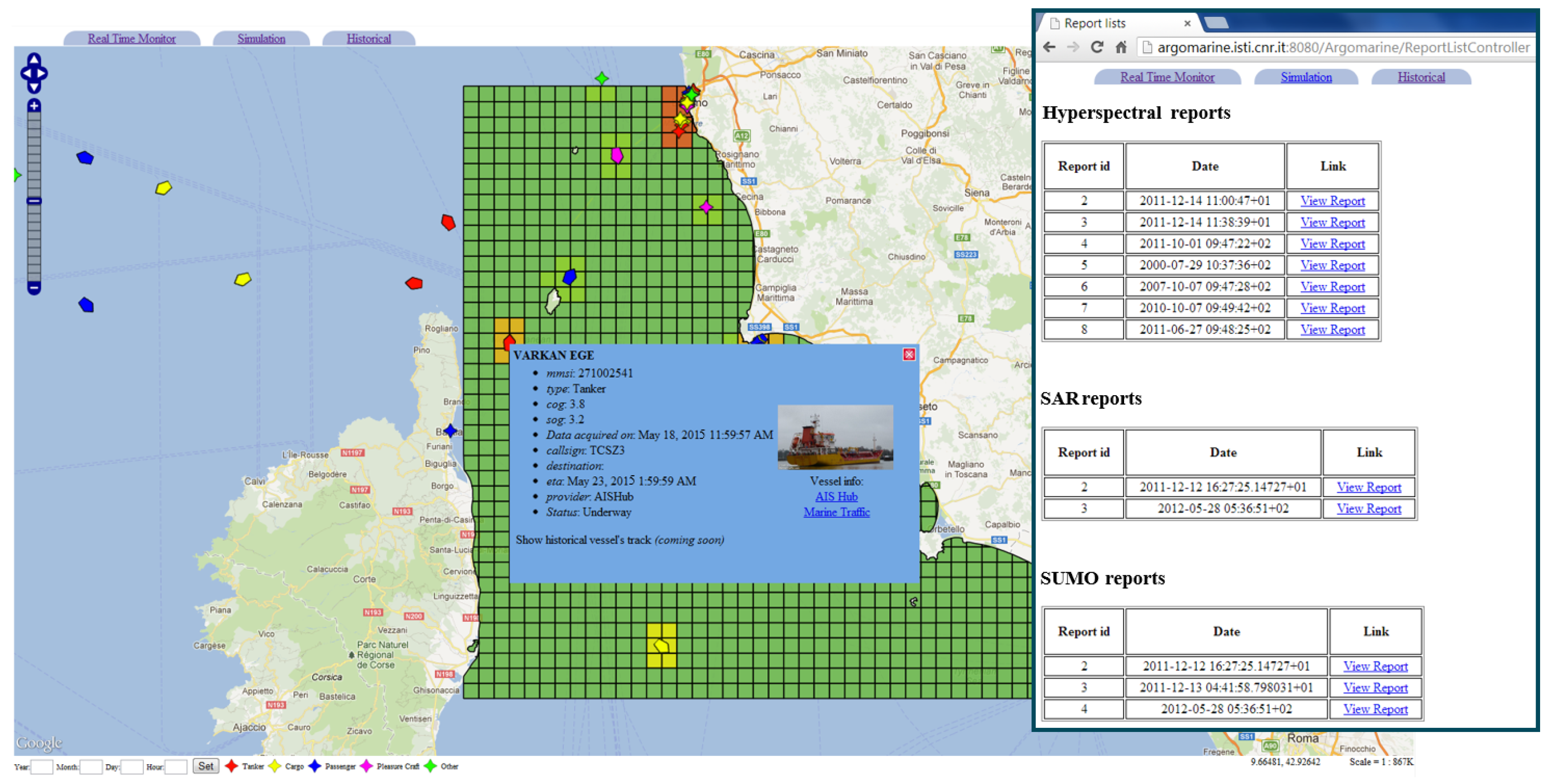Click the browser address bar URL
This screenshot has height=784, width=1553.
[1342, 47]
